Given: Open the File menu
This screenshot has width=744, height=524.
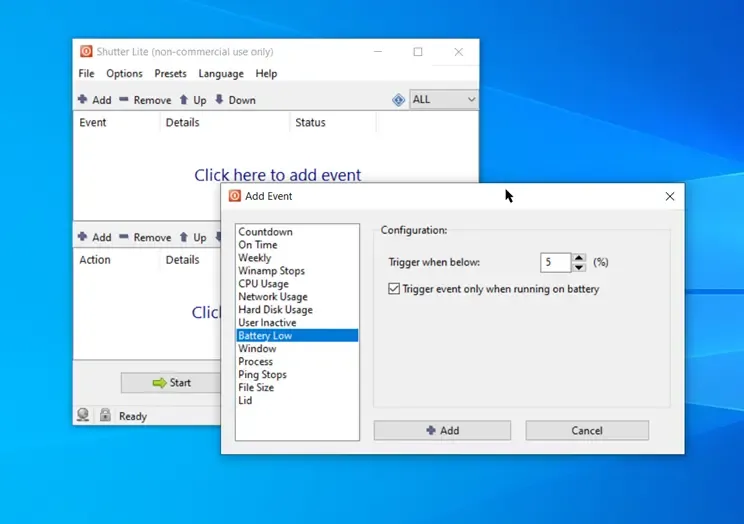Looking at the screenshot, I should (86, 74).
